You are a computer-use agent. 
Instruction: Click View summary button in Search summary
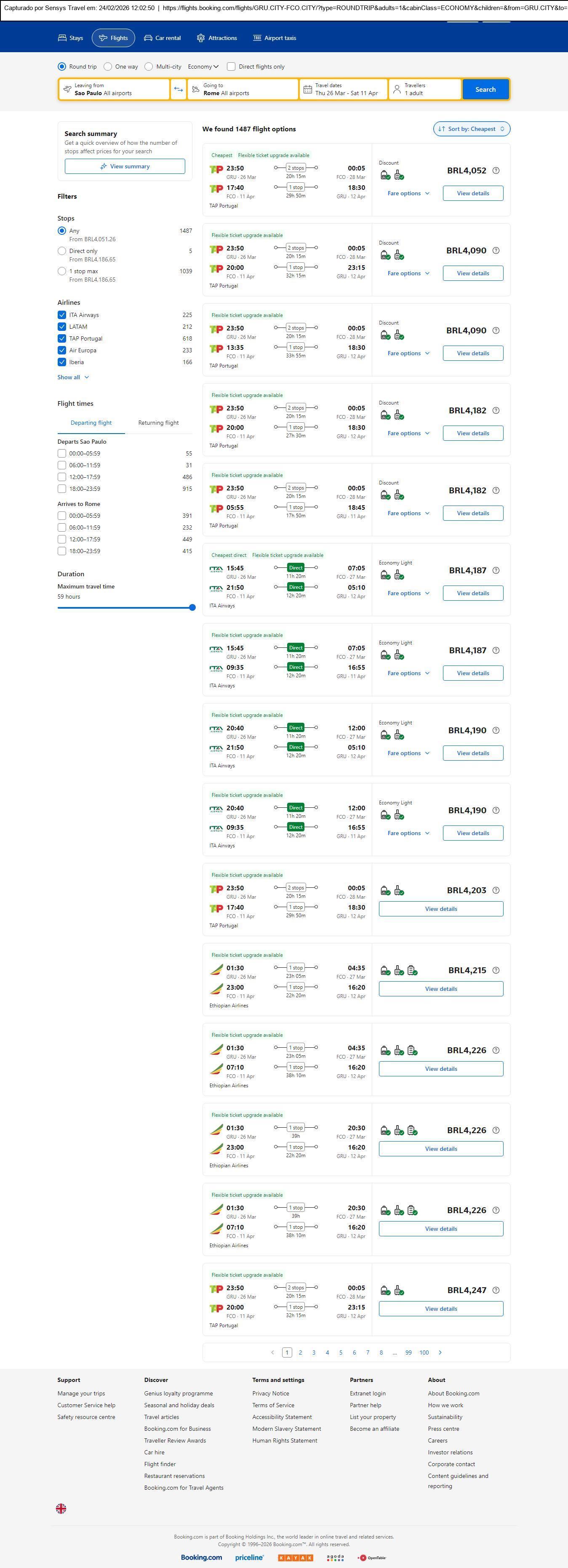pos(125,167)
